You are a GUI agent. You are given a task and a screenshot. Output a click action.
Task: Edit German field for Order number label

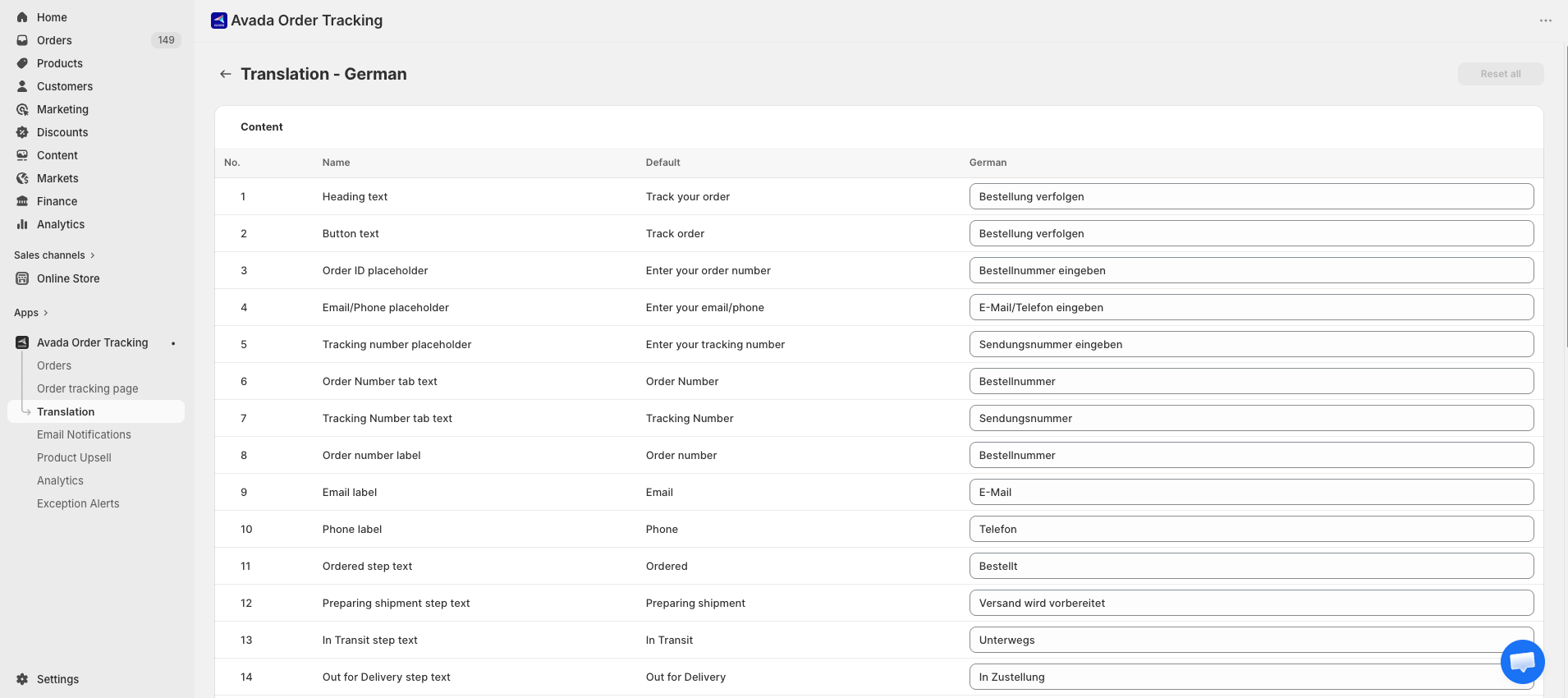click(1251, 455)
